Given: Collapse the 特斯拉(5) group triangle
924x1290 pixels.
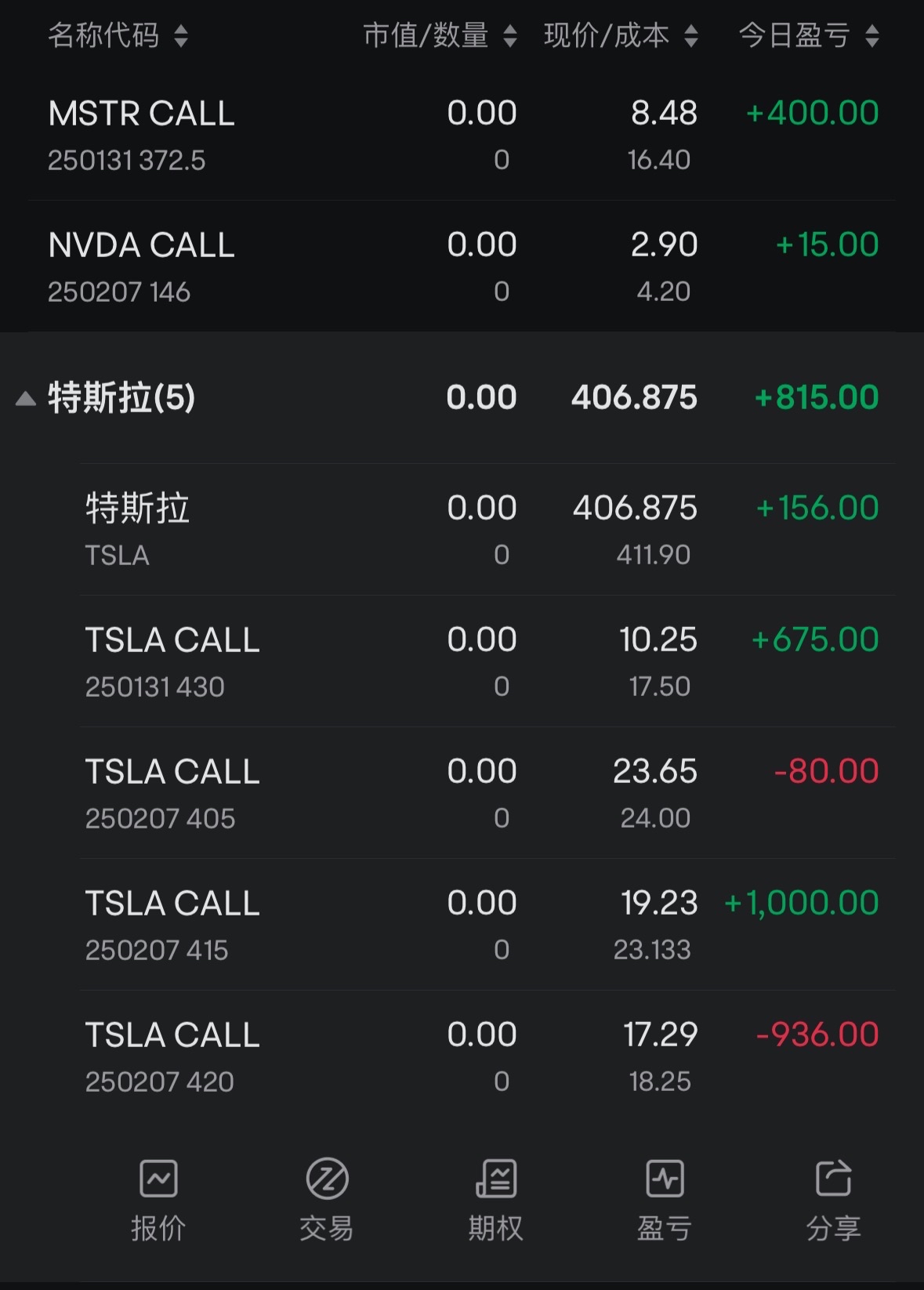Looking at the screenshot, I should (26, 399).
